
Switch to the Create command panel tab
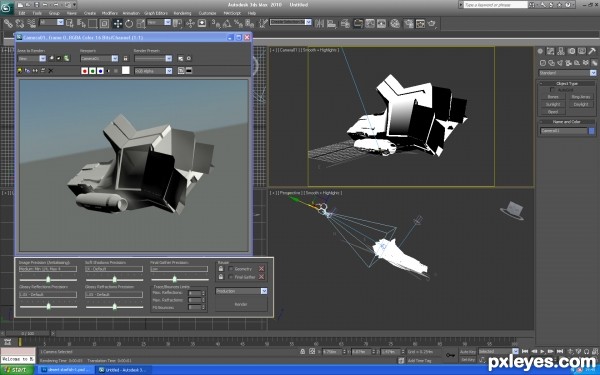pyautogui.click(x=540, y=51)
